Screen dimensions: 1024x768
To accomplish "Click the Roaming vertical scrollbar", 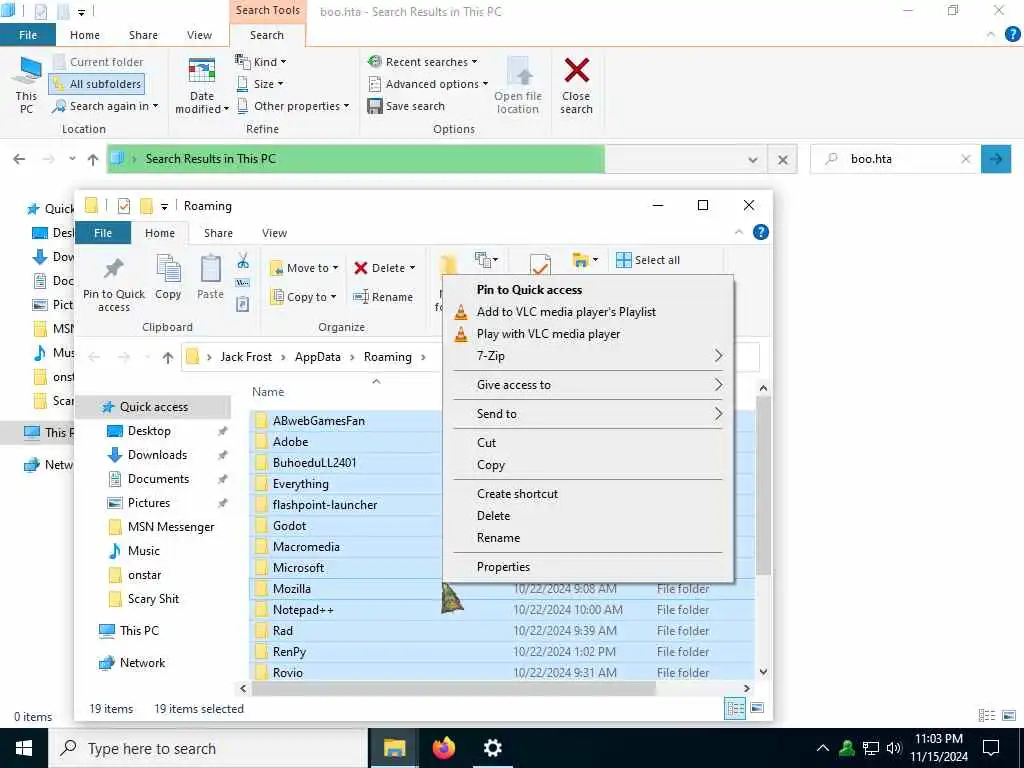I will (763, 487).
